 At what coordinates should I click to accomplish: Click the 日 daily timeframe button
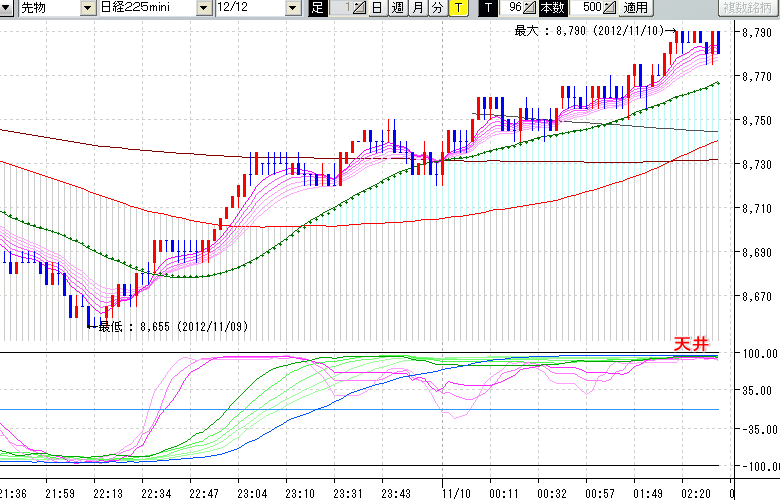coord(377,9)
